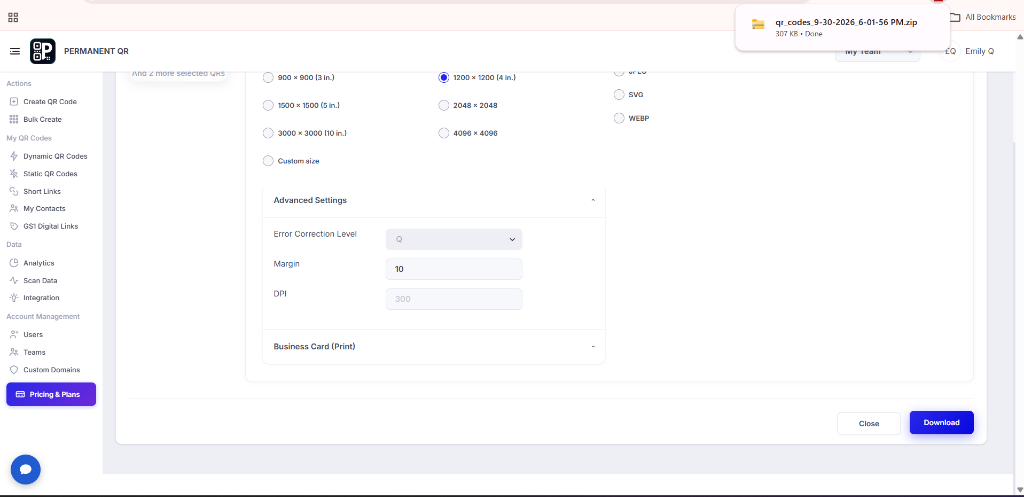Open the hamburger menu icon
This screenshot has width=1024, height=497.
tap(14, 51)
